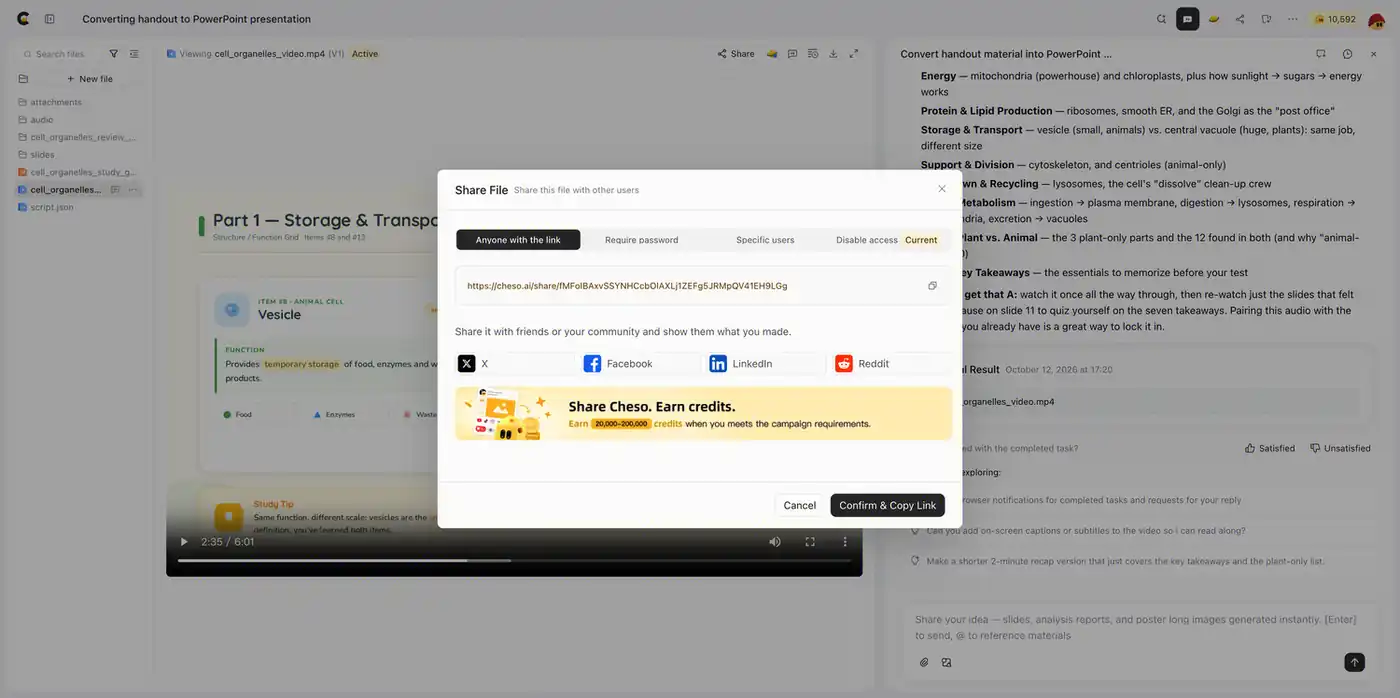
Task: Open the user avatar menu
Action: pyautogui.click(x=1377, y=19)
